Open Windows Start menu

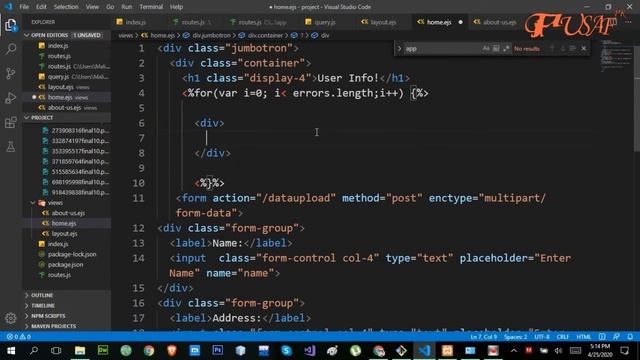click(x=11, y=351)
